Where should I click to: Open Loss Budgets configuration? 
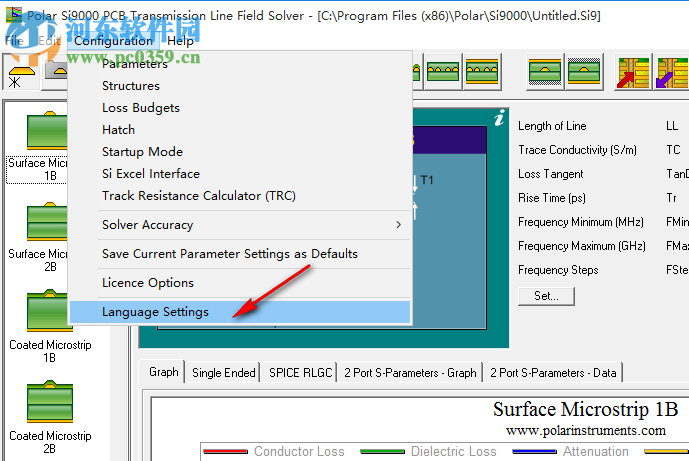coord(240,108)
